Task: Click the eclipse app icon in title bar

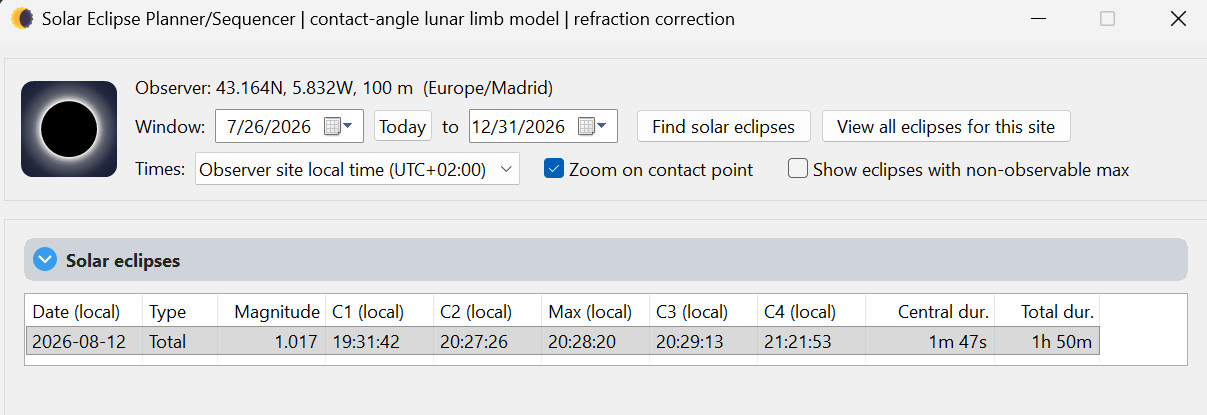Action: (22, 19)
